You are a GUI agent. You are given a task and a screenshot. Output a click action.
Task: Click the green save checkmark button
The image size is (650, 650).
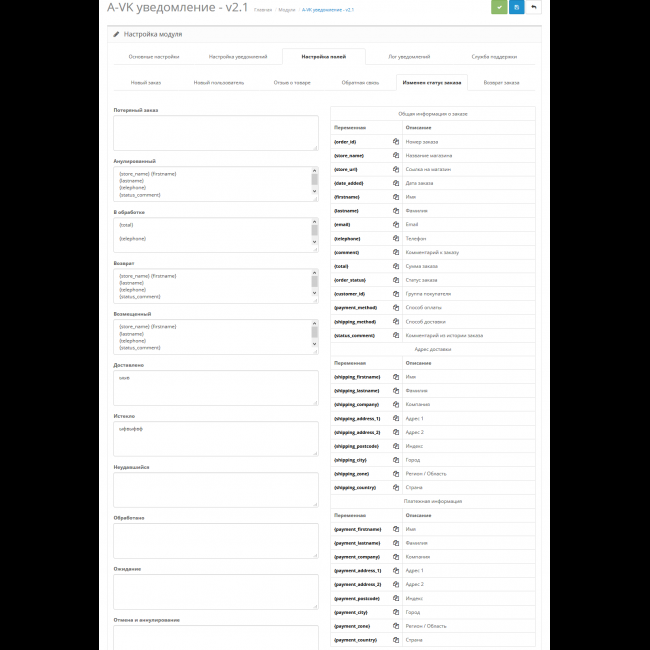click(x=499, y=7)
